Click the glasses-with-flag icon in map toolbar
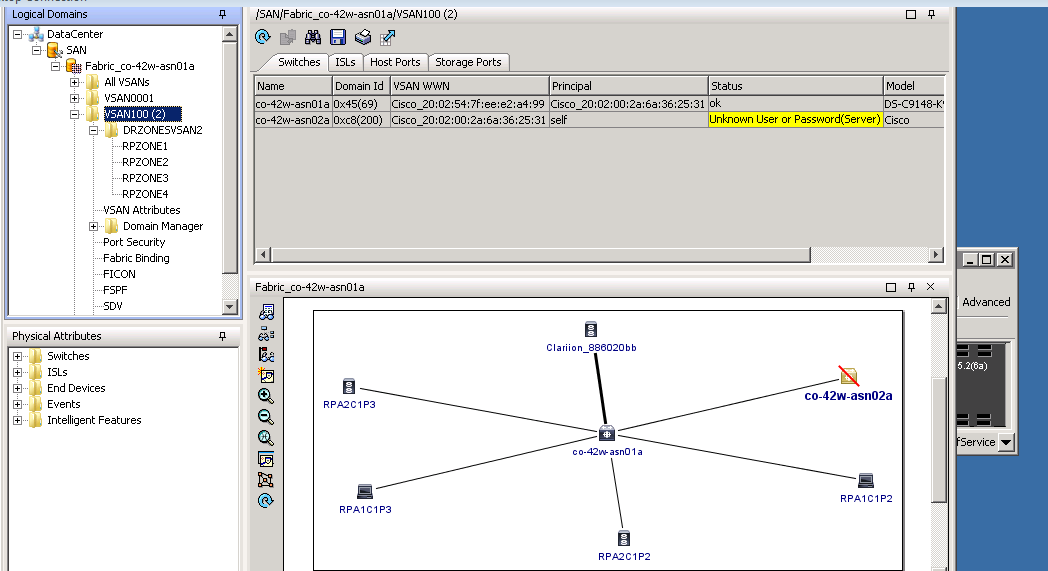Image resolution: width=1048 pixels, height=571 pixels. 266,354
